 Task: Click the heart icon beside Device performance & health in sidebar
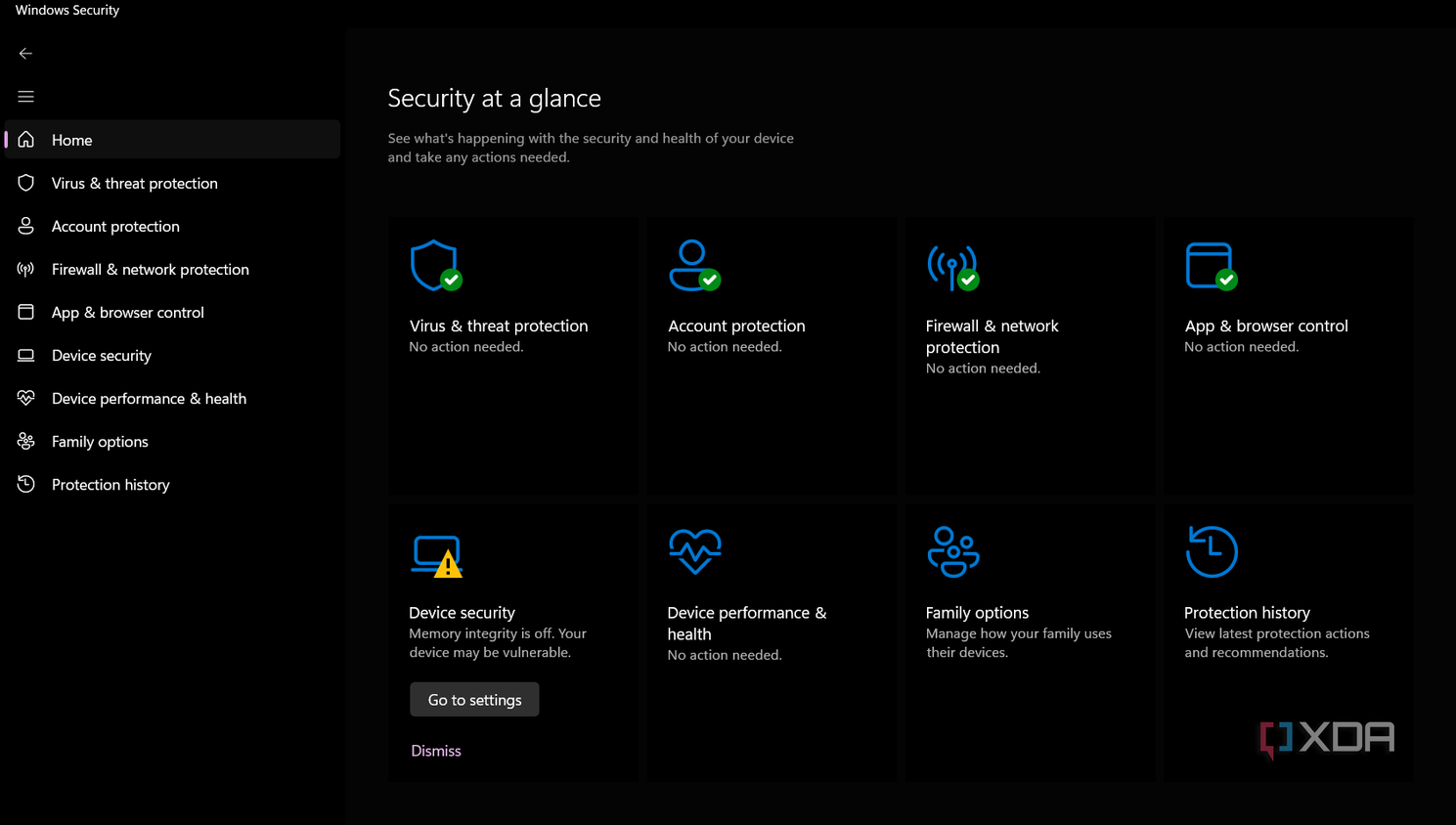[x=26, y=398]
